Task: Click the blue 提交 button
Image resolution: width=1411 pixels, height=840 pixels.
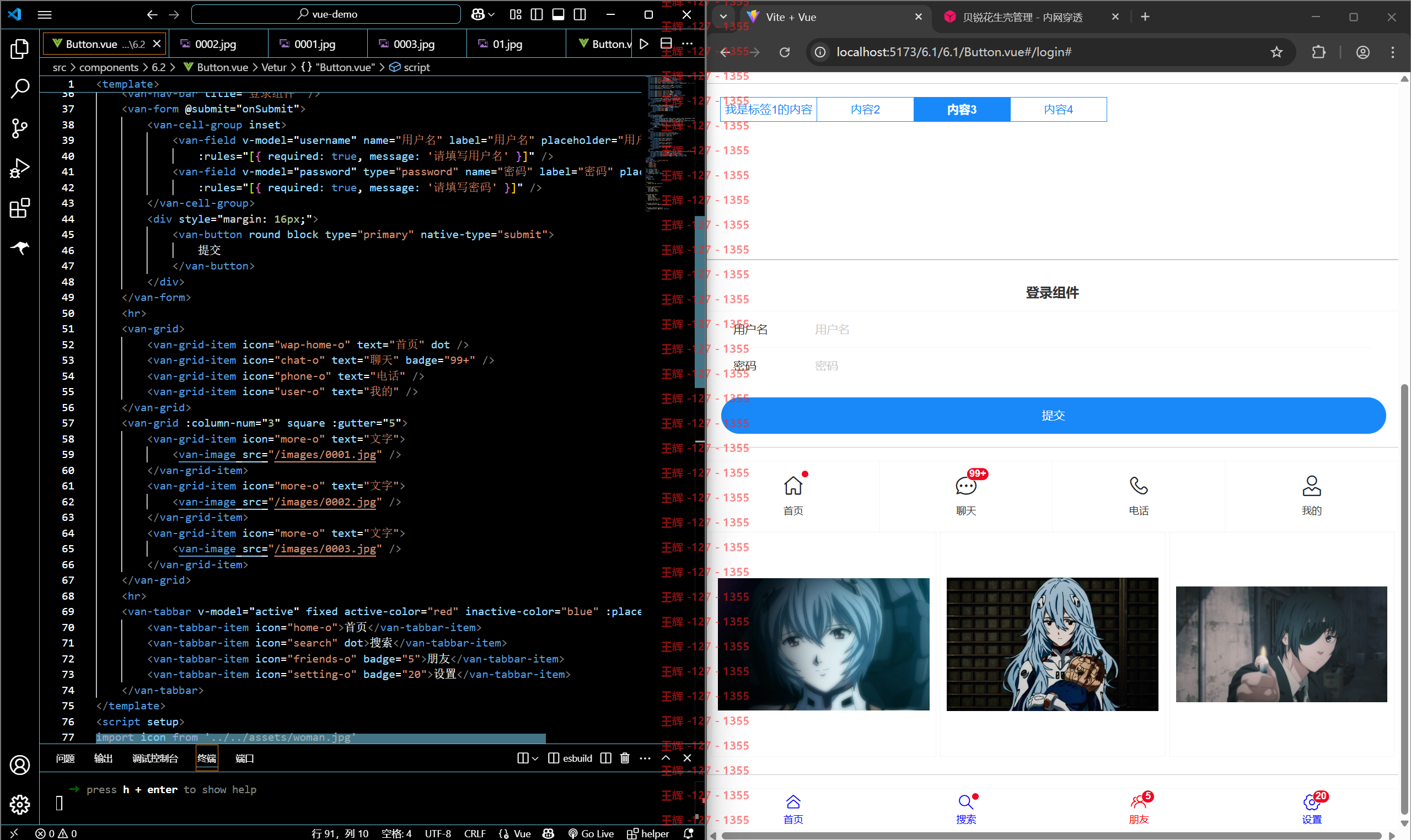Action: click(1053, 416)
